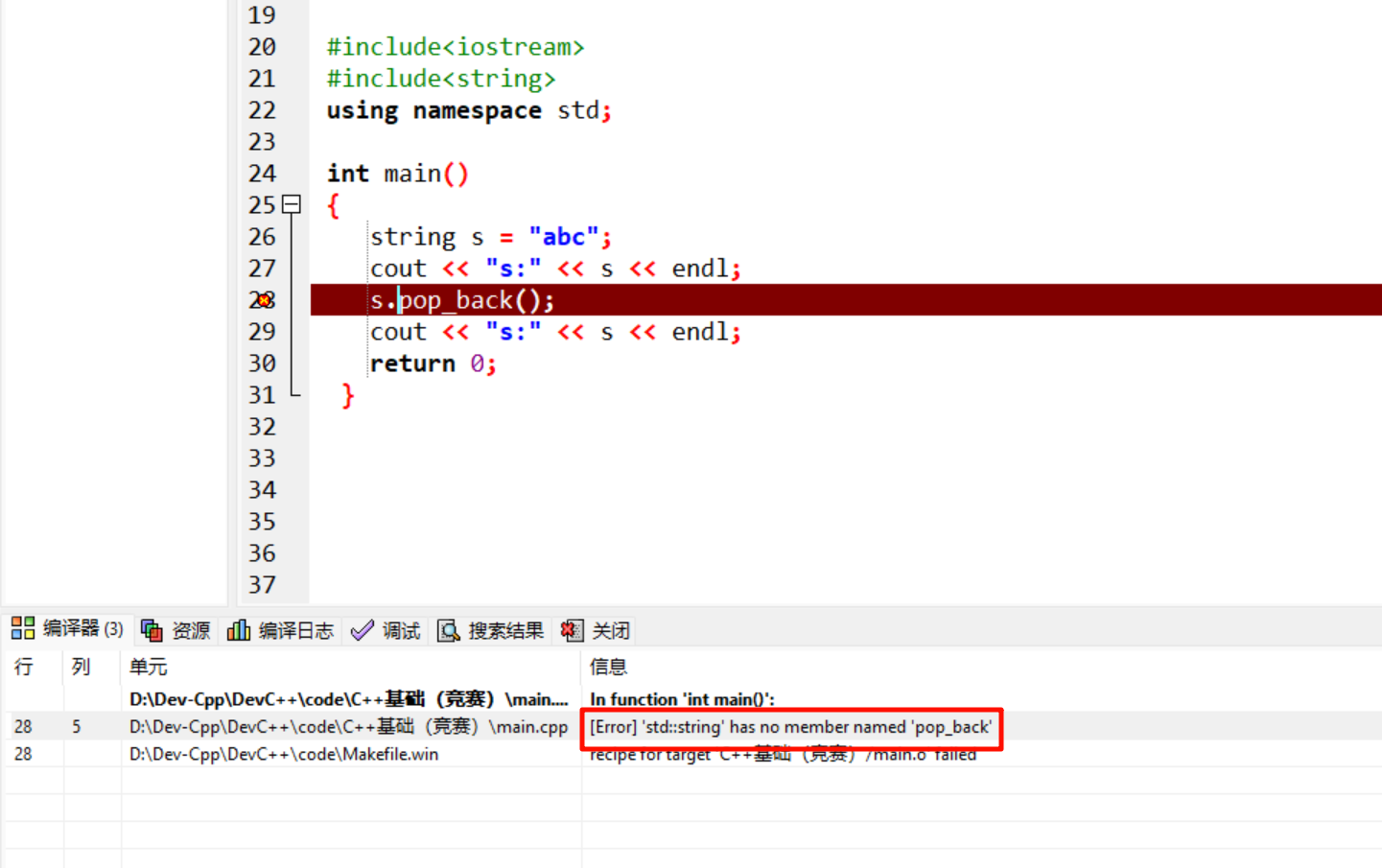Viewport: 1382px width, 868px height.
Task: Click the opening brace on line 25
Action: 333,205
